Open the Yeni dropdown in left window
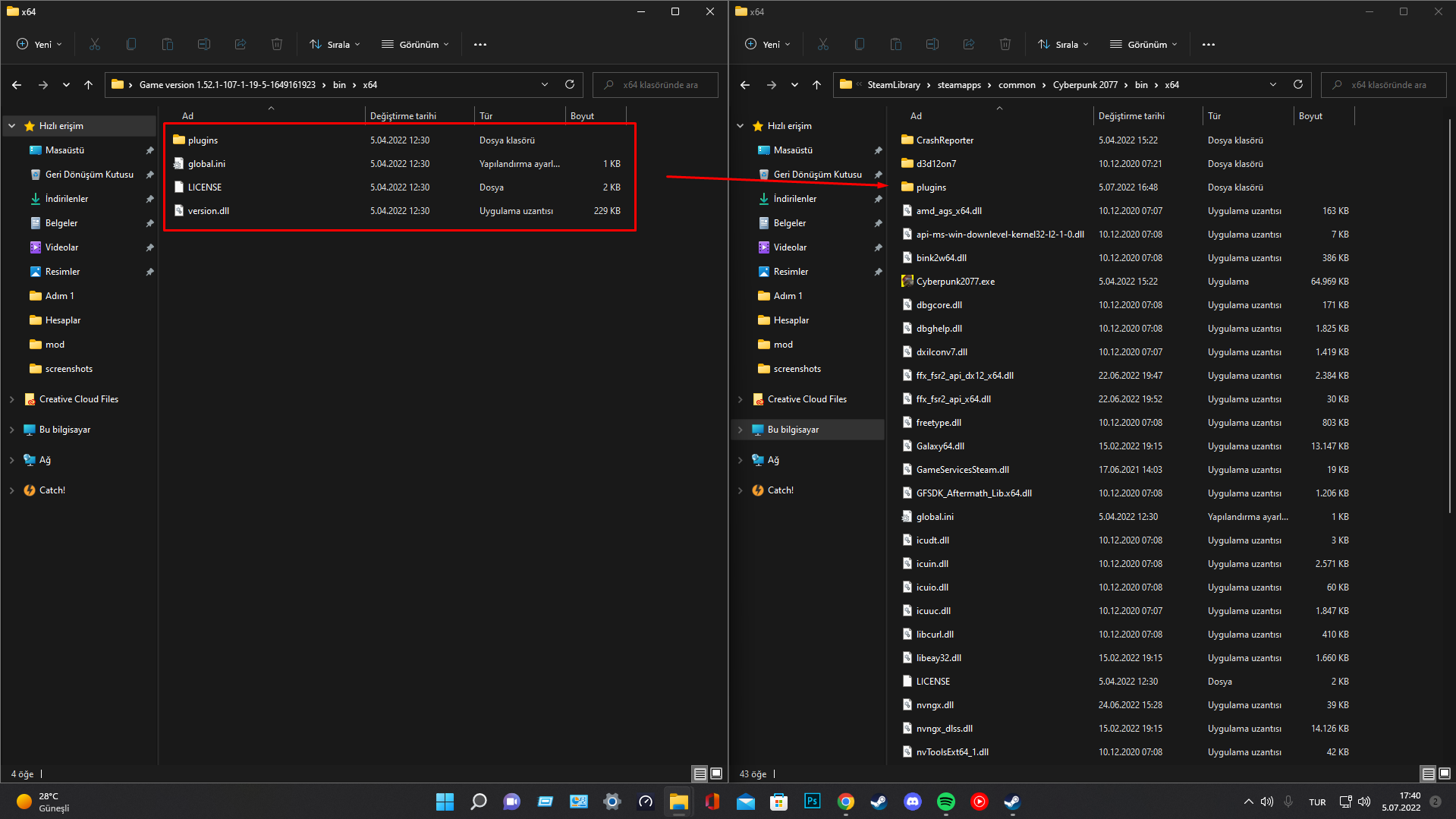1456x819 pixels. (39, 44)
